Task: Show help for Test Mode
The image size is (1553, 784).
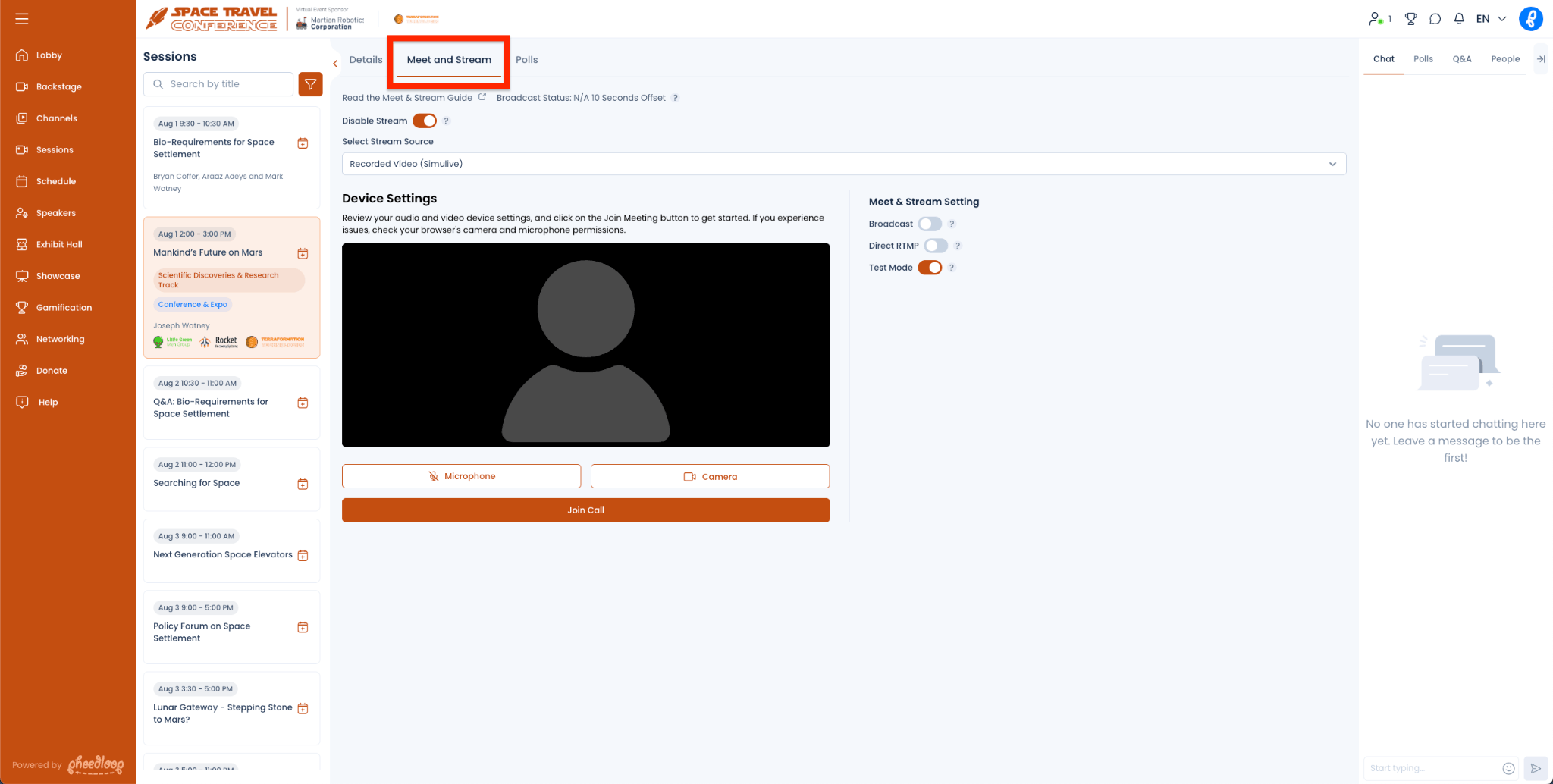Action: 952,268
